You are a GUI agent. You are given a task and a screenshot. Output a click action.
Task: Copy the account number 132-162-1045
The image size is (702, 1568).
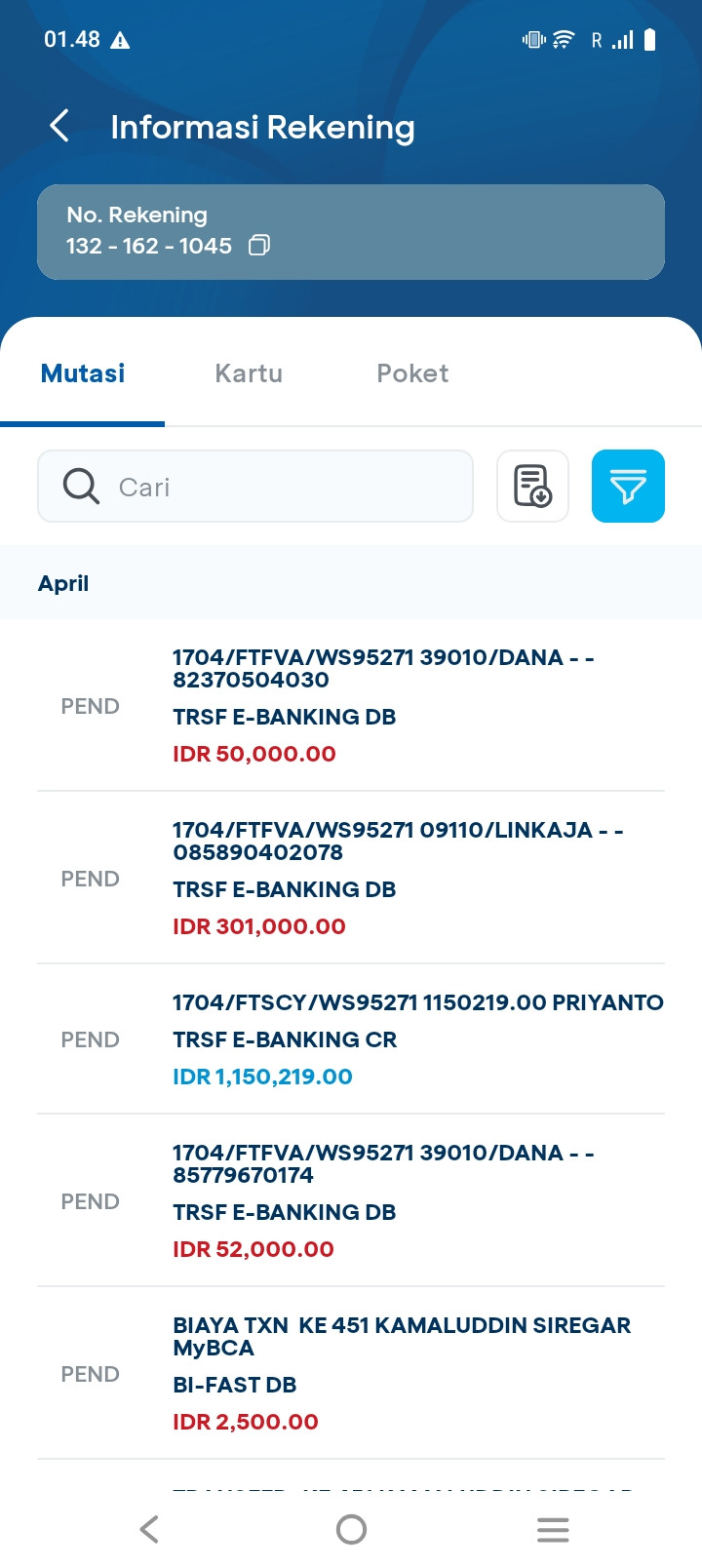[259, 246]
